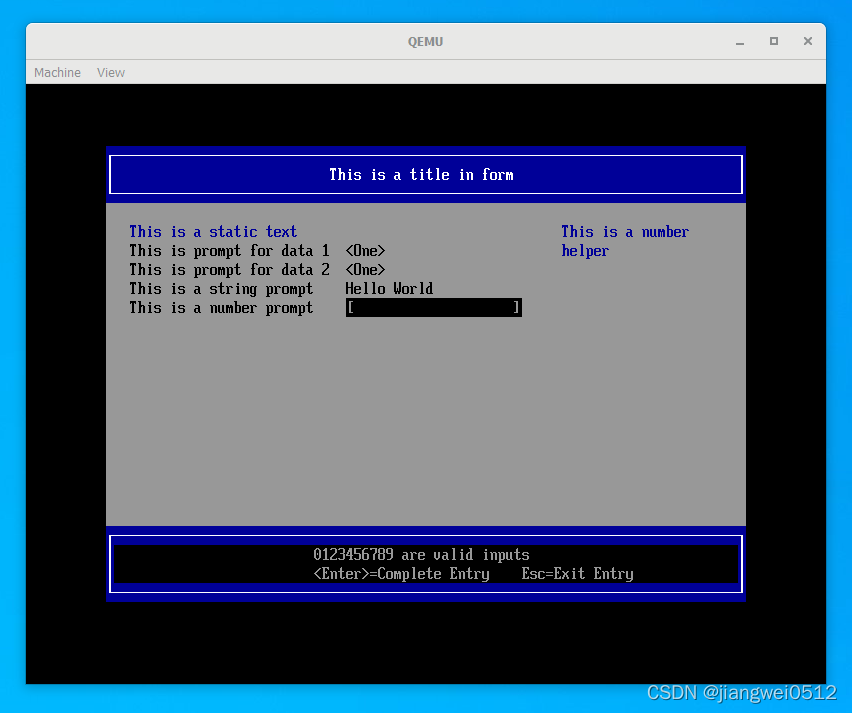Click the 'Hello World' string value

click(x=389, y=289)
